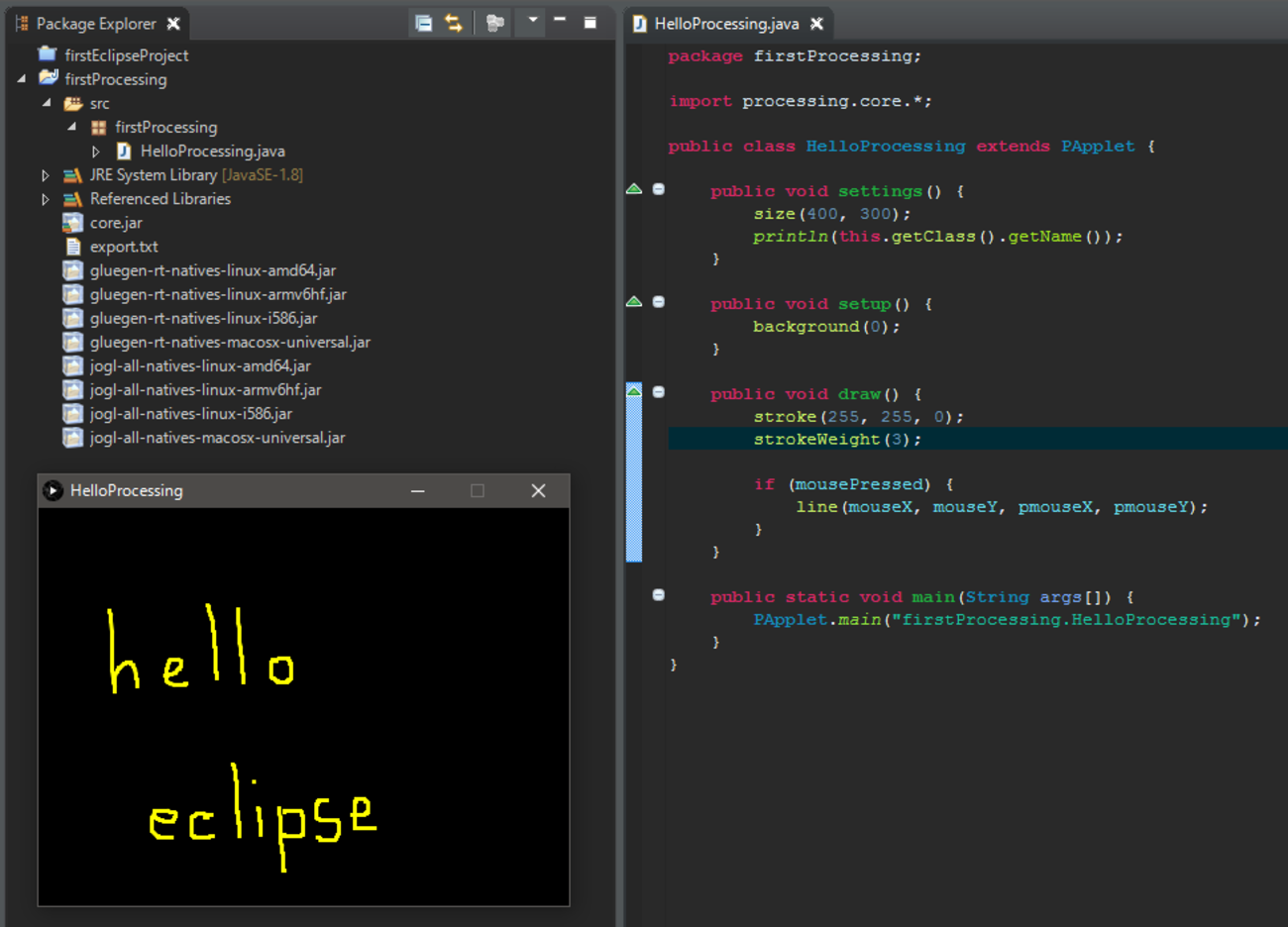Fold the draw() method in editor
The width and height of the screenshot is (1288, 927).
click(659, 392)
